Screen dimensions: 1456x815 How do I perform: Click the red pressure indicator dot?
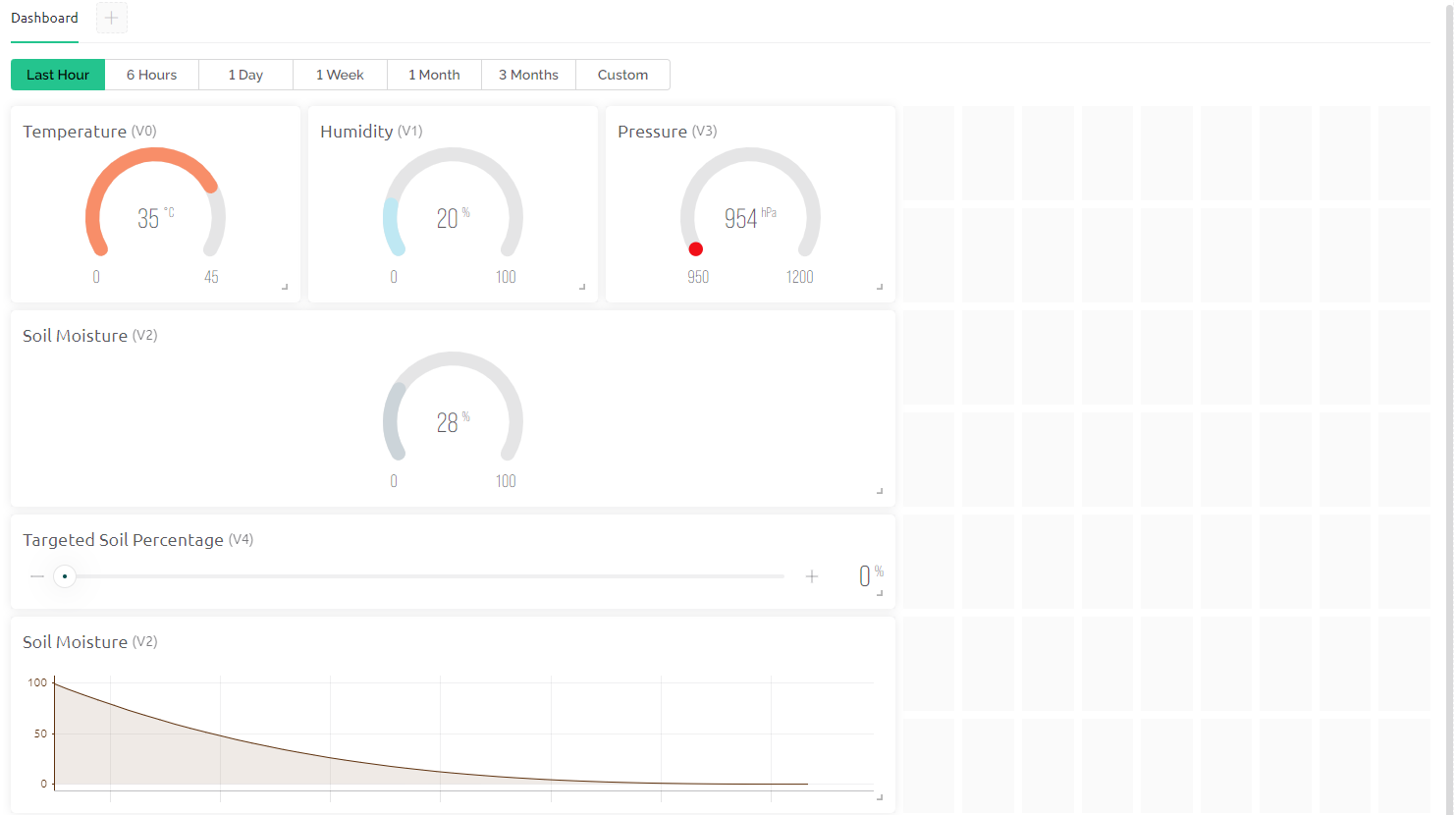click(696, 249)
